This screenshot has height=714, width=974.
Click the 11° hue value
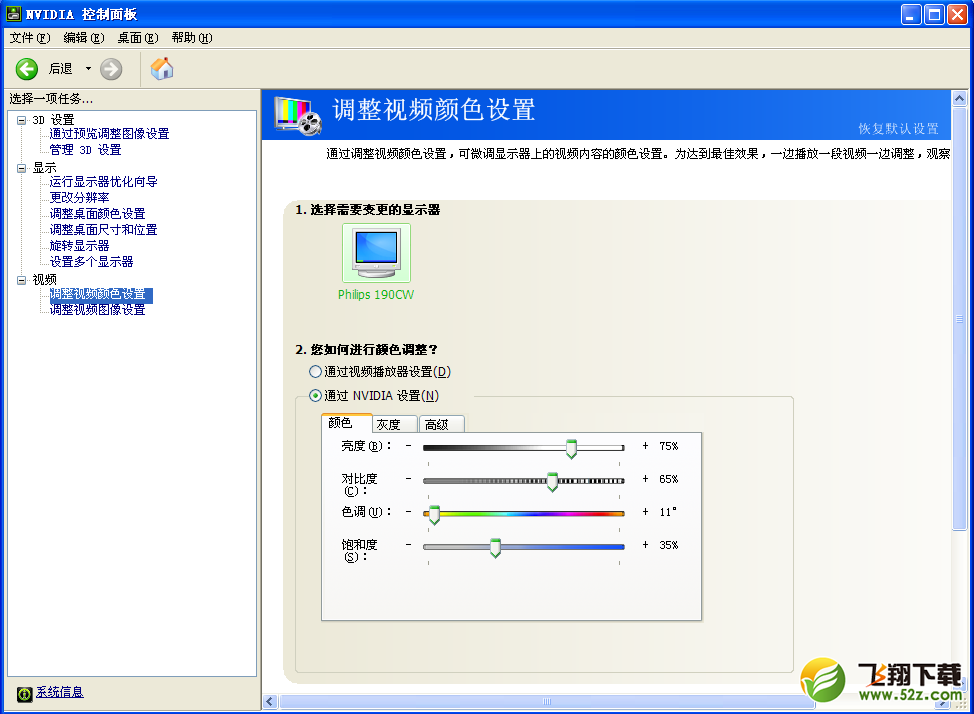click(x=668, y=512)
